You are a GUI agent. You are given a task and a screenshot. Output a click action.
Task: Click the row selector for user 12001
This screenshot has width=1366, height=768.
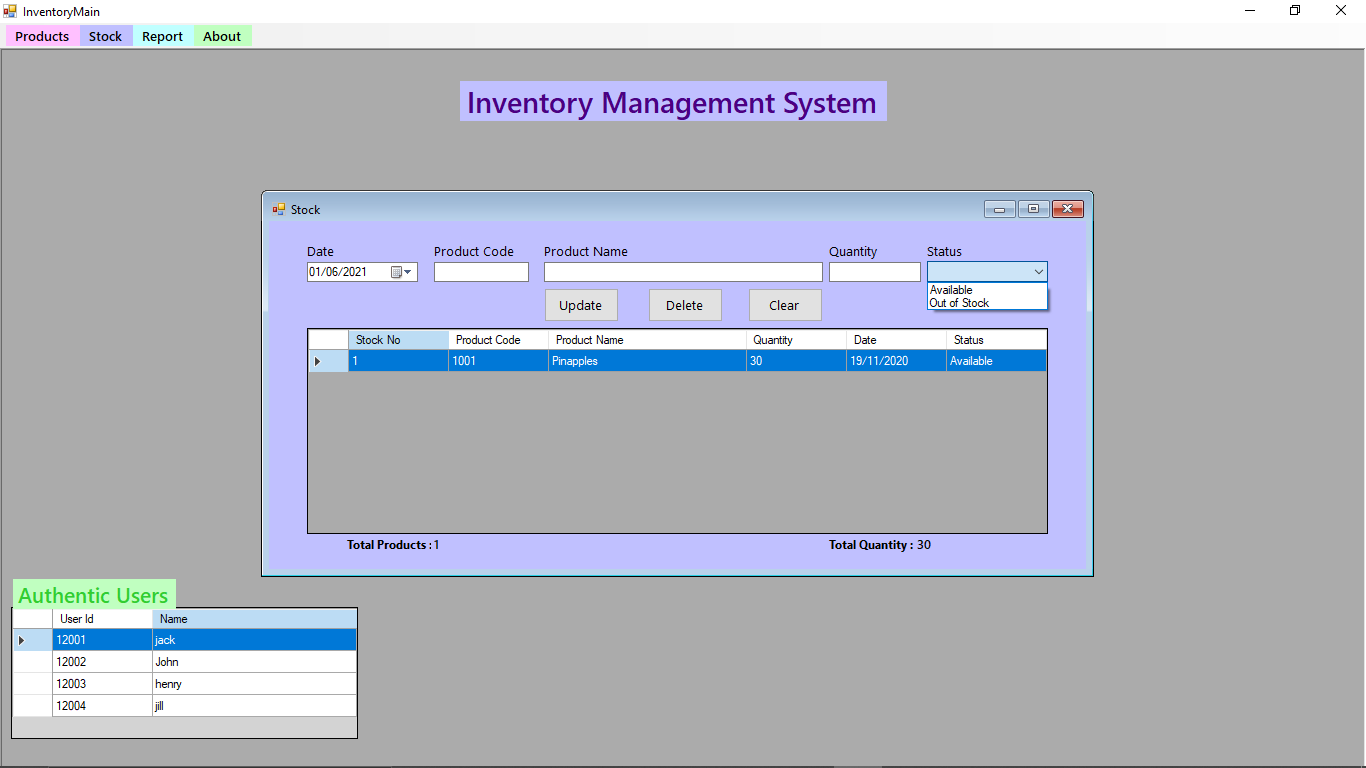click(32, 640)
